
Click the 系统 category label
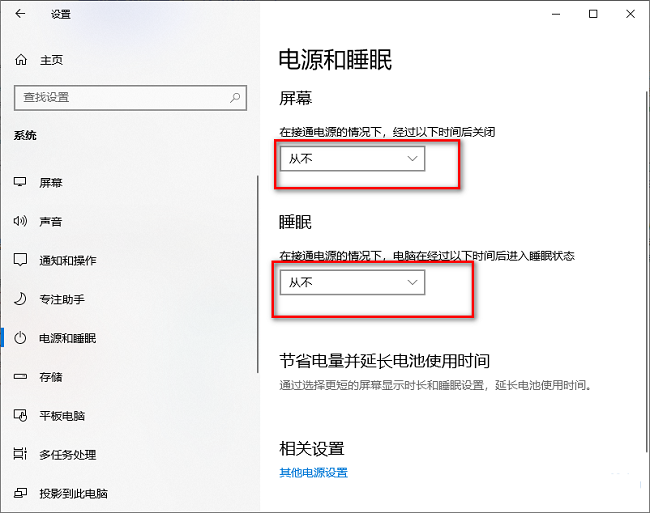click(x=25, y=136)
